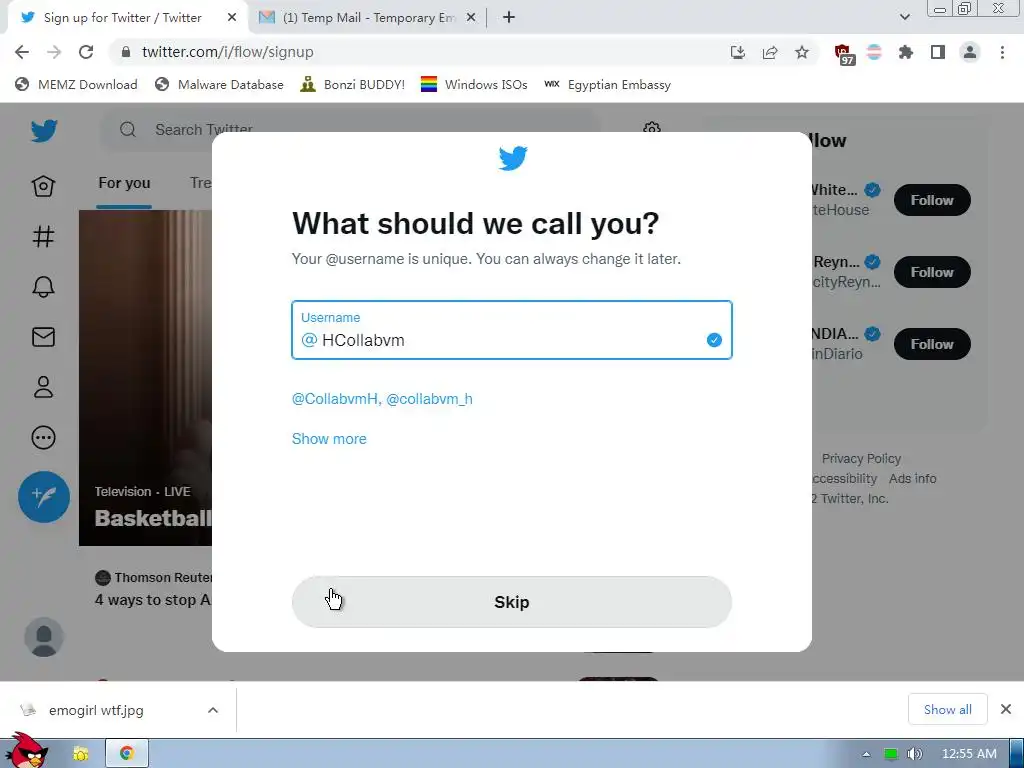
Task: Click the striped flag extension icon
Action: [874, 52]
